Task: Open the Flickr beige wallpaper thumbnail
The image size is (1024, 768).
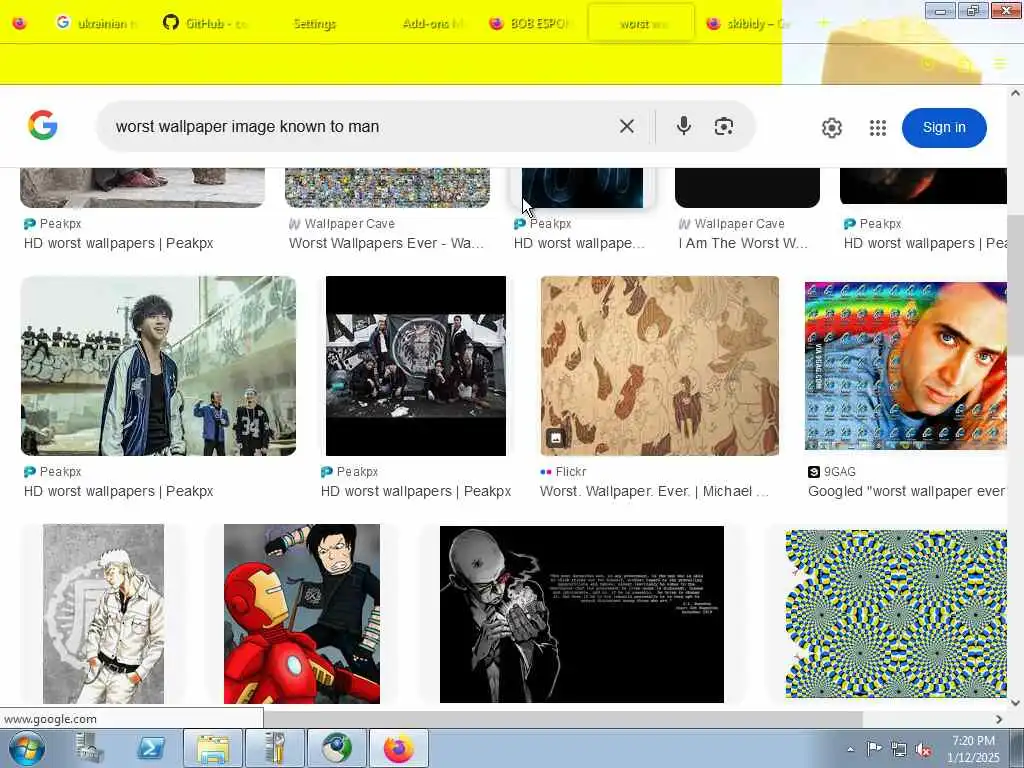Action: 660,366
